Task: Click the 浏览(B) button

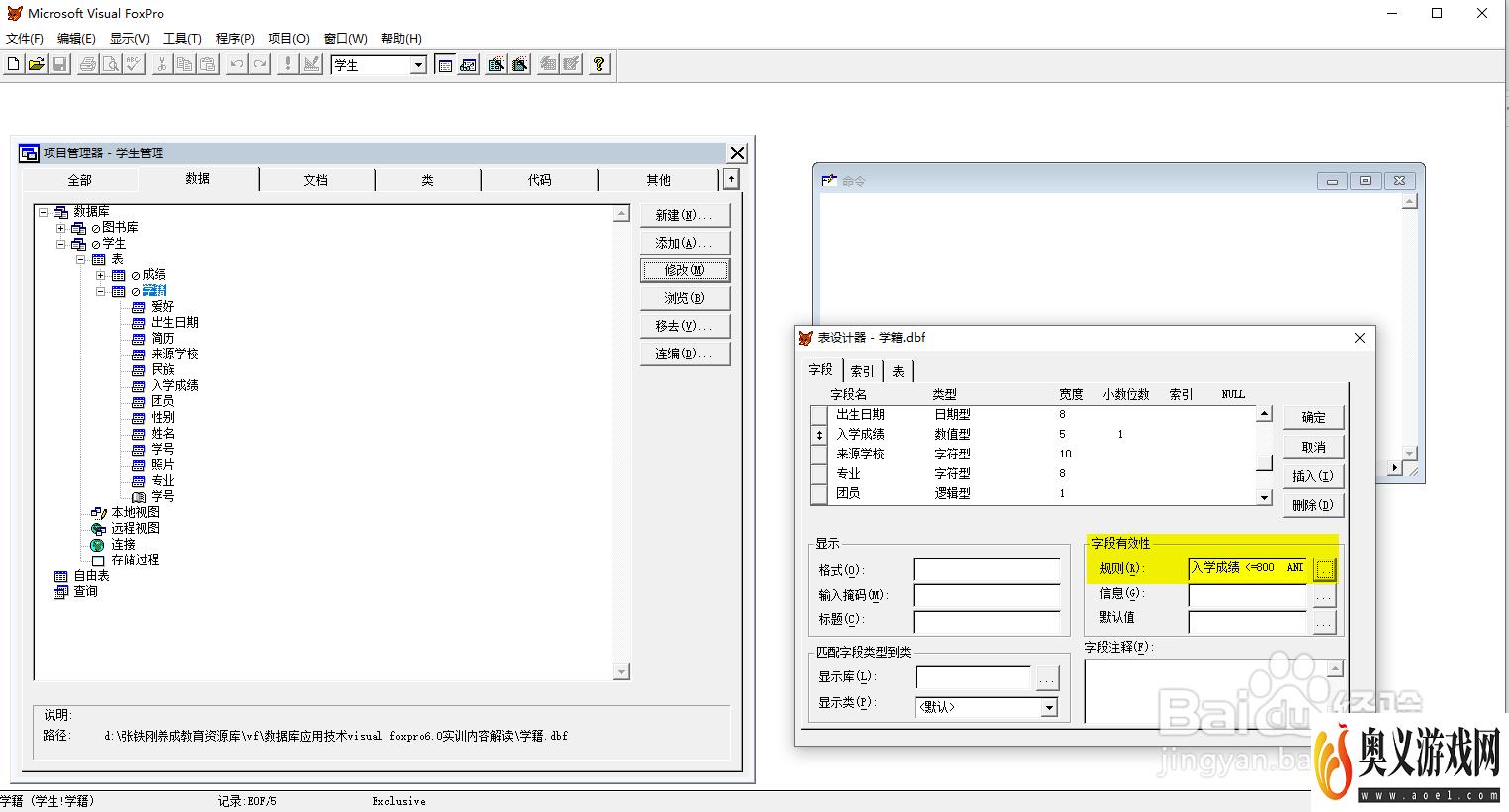Action: pos(685,298)
